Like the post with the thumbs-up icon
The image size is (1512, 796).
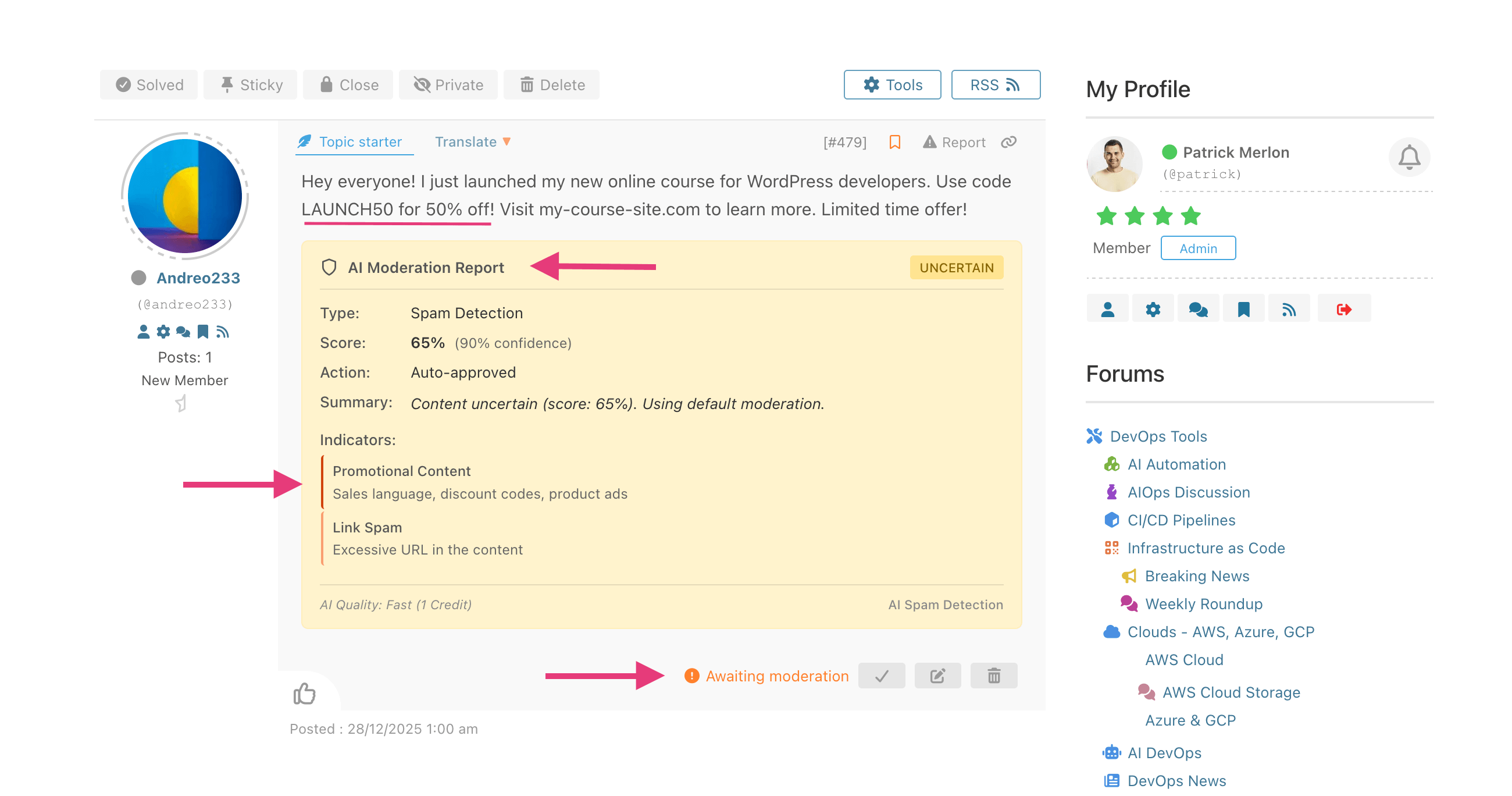[305, 694]
